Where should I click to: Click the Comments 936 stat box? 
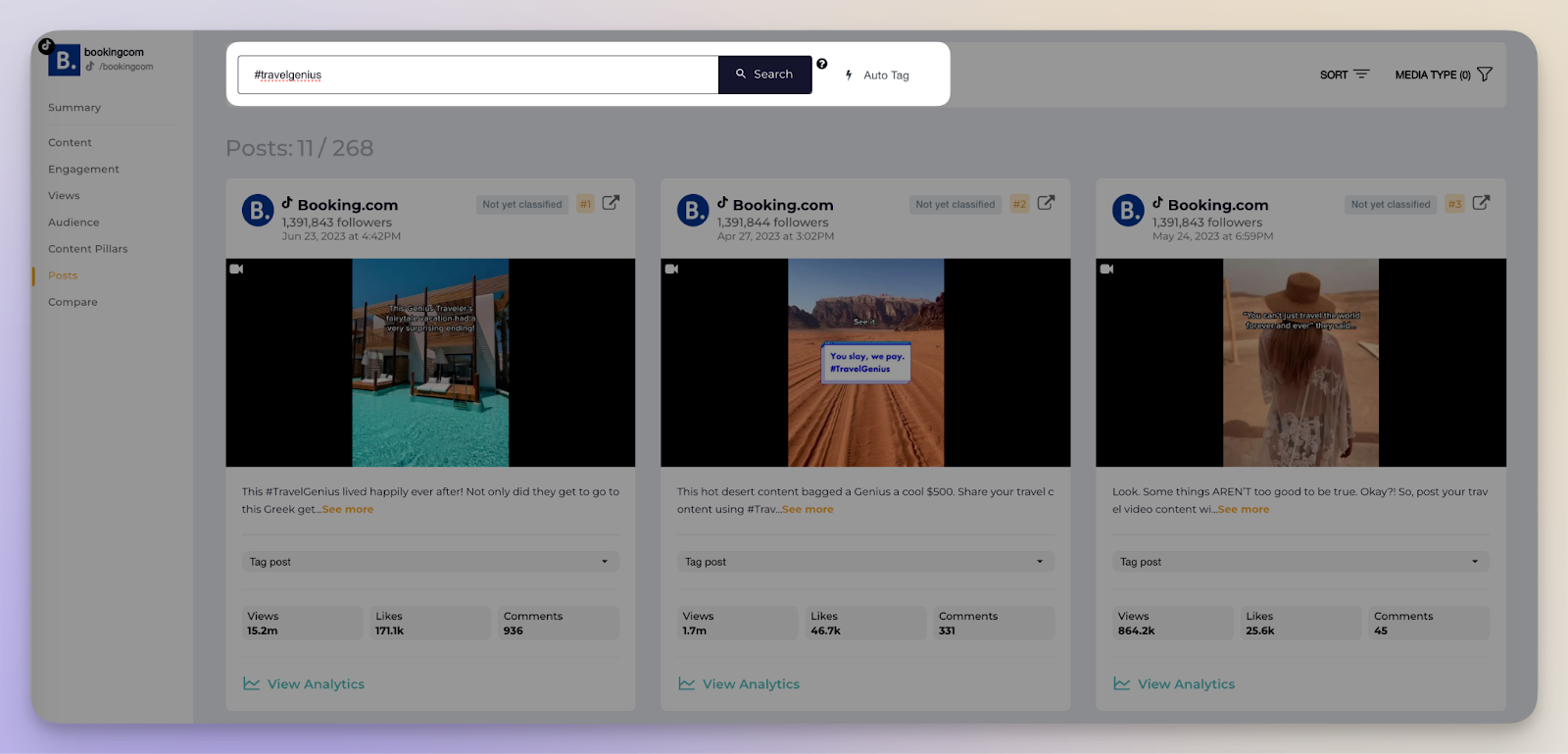point(559,624)
